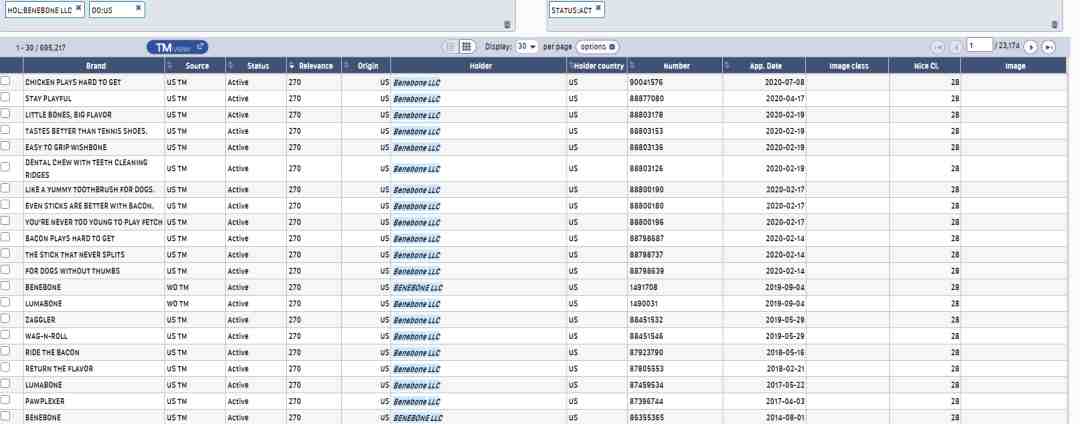Tick checkbox for STAY PLAYFUL row
The width and height of the screenshot is (1080, 424).
pyautogui.click(x=6, y=98)
